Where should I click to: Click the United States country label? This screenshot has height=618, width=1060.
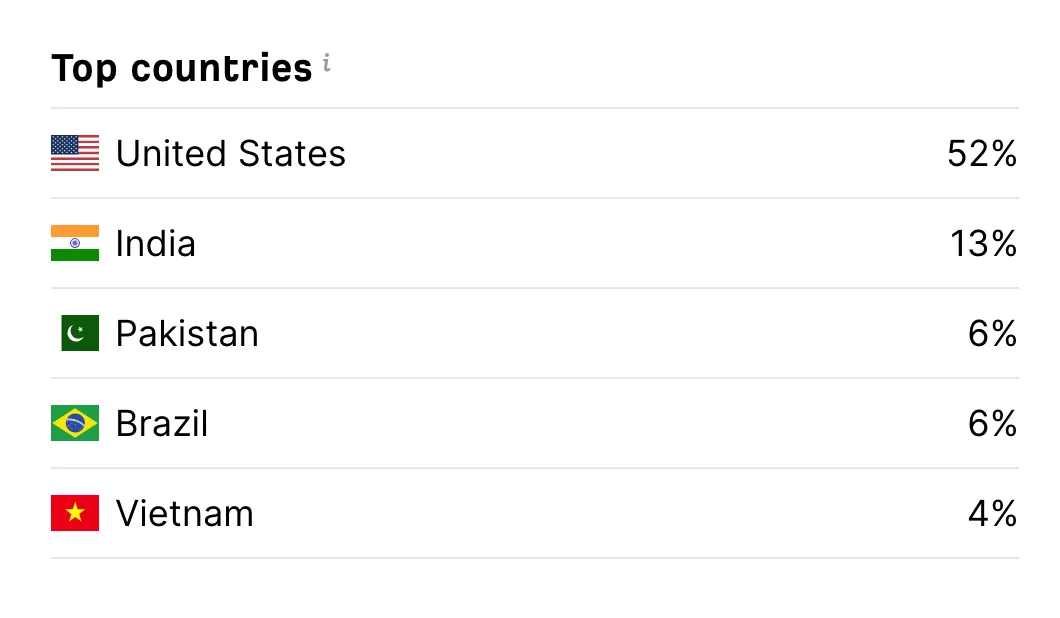(x=231, y=153)
